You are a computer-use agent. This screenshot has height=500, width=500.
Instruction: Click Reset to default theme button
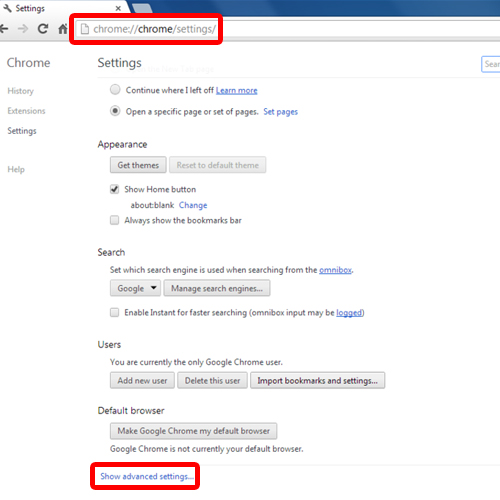(218, 165)
